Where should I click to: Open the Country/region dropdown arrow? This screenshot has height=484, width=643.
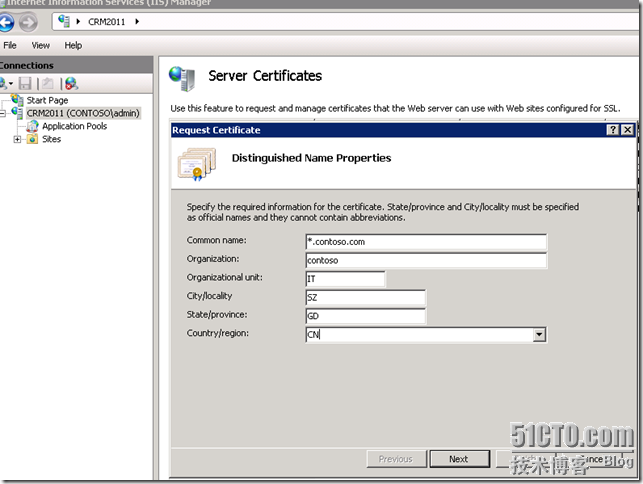(x=539, y=335)
